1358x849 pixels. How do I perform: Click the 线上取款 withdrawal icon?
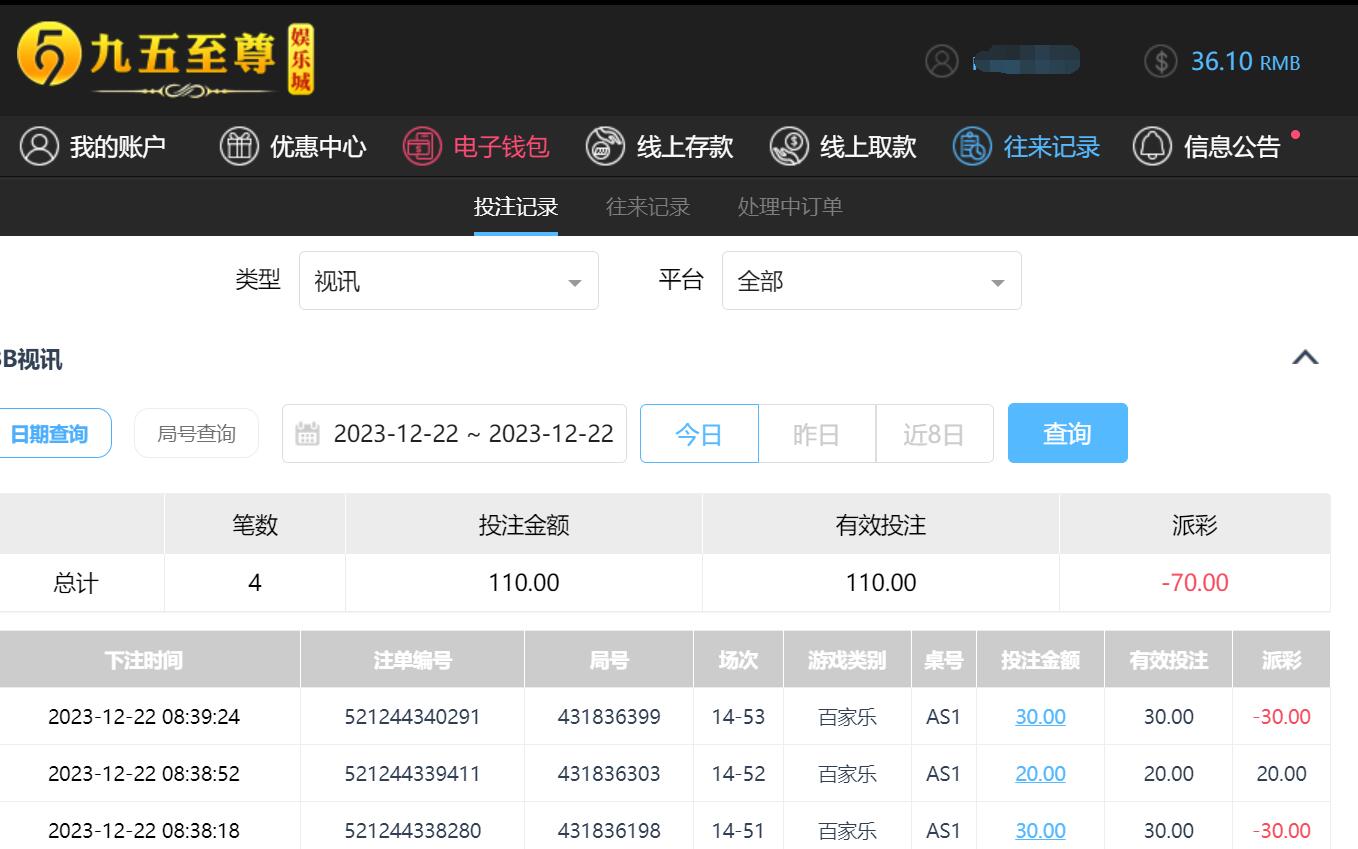point(789,146)
